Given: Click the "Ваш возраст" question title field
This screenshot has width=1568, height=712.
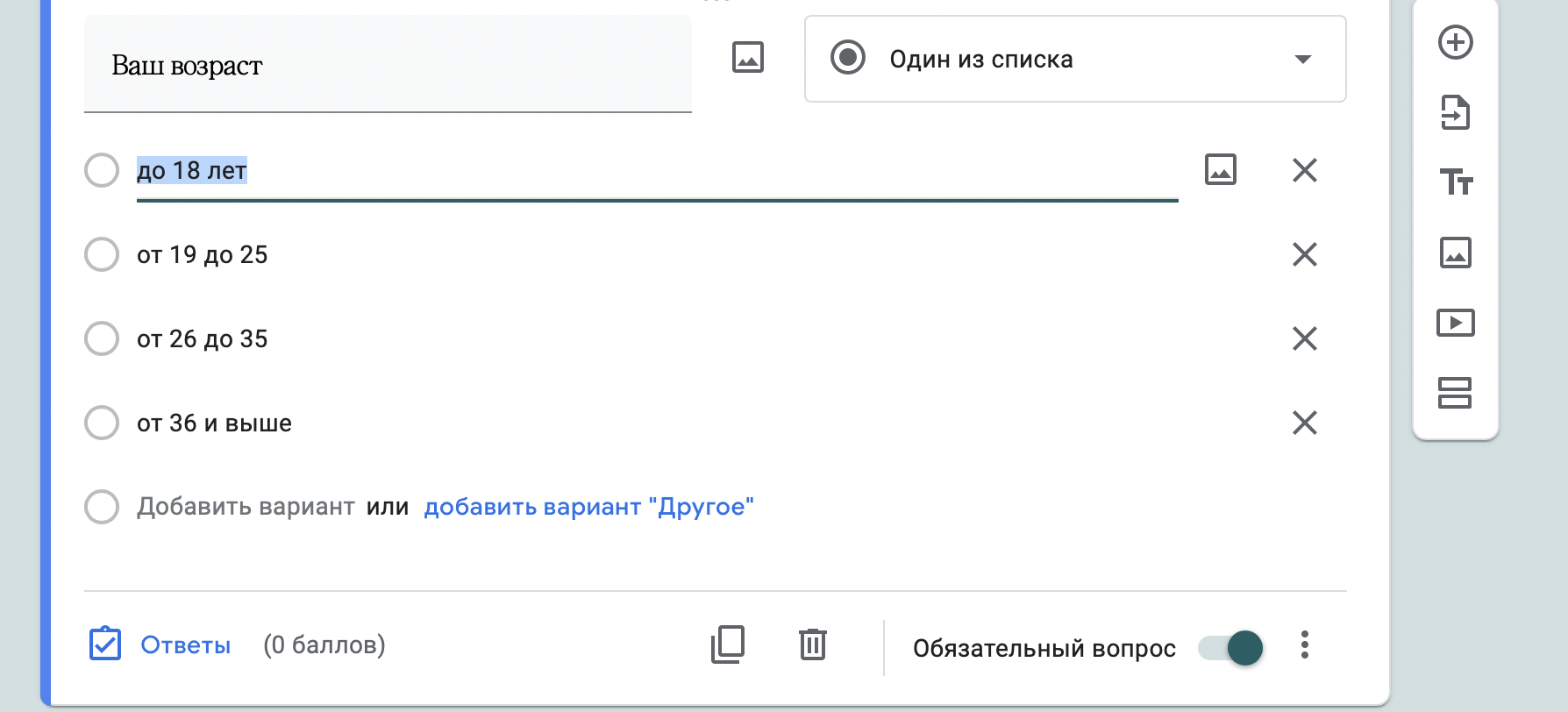Looking at the screenshot, I should 387,65.
